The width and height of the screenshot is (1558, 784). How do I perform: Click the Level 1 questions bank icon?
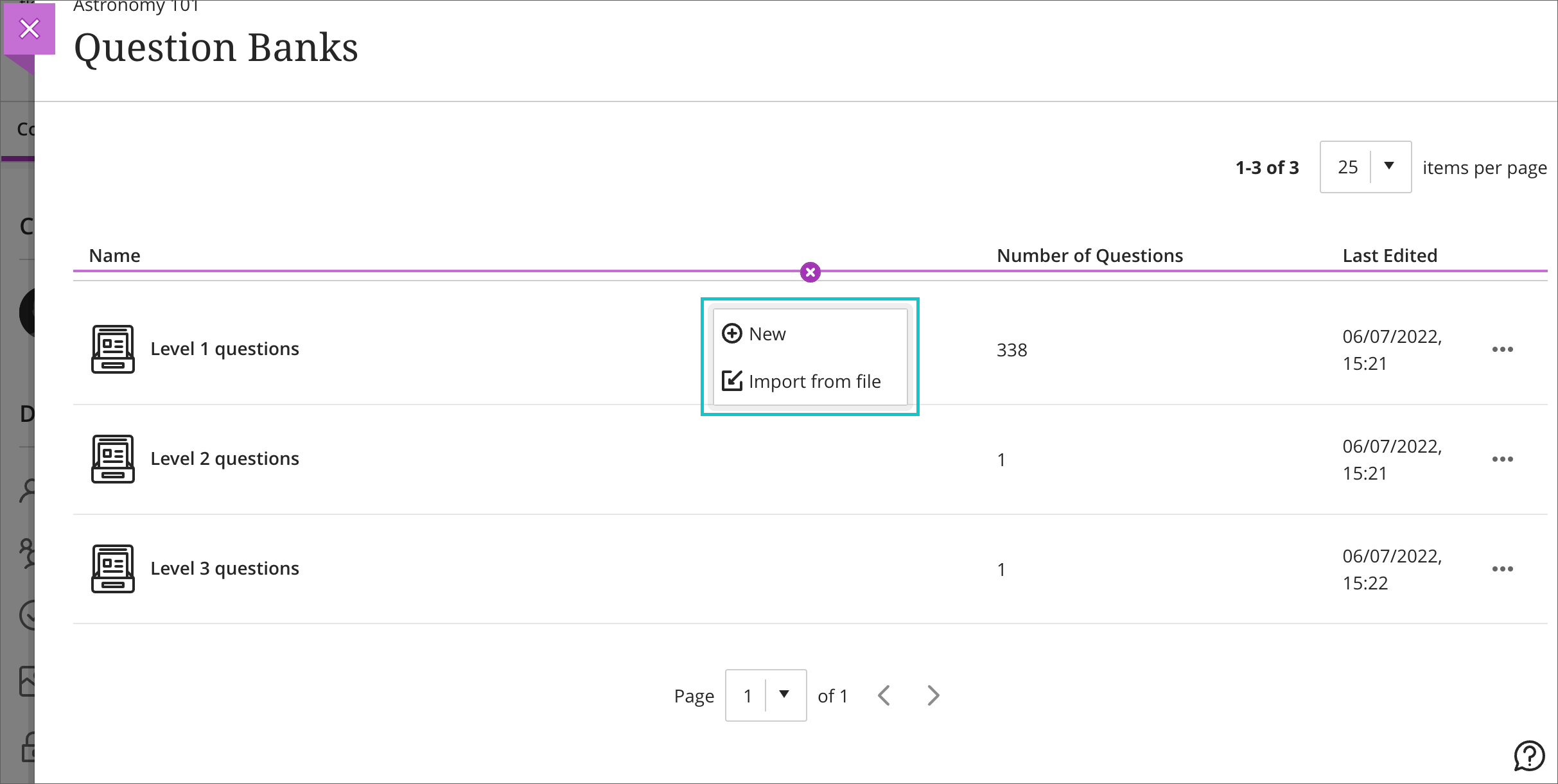[x=113, y=349]
